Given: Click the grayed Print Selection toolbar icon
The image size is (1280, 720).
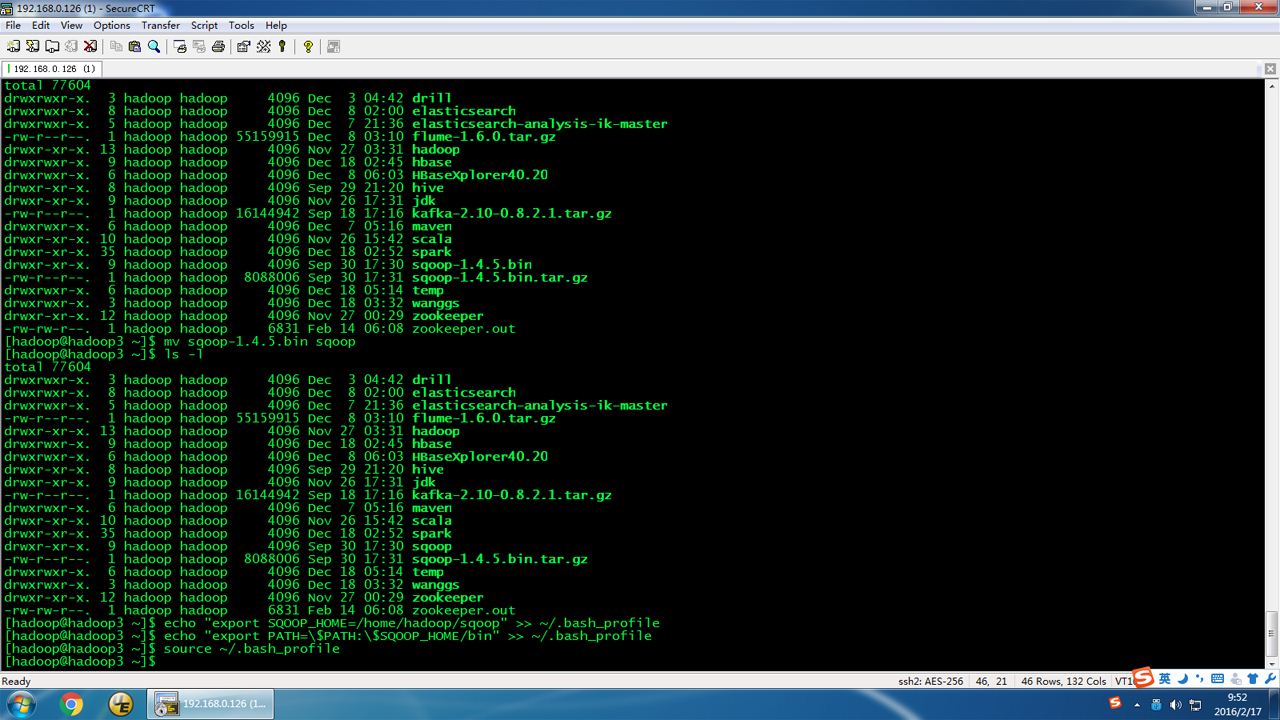Looking at the screenshot, I should pos(199,46).
